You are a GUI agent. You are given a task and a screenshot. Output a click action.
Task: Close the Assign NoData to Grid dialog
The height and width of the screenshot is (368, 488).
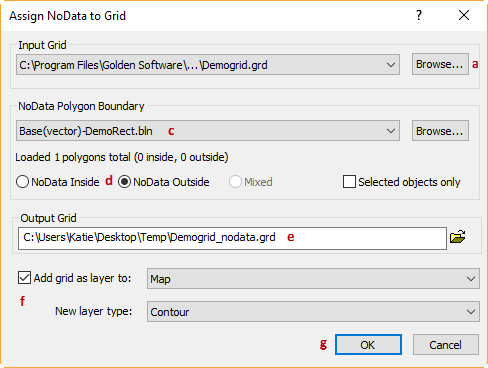pyautogui.click(x=464, y=15)
